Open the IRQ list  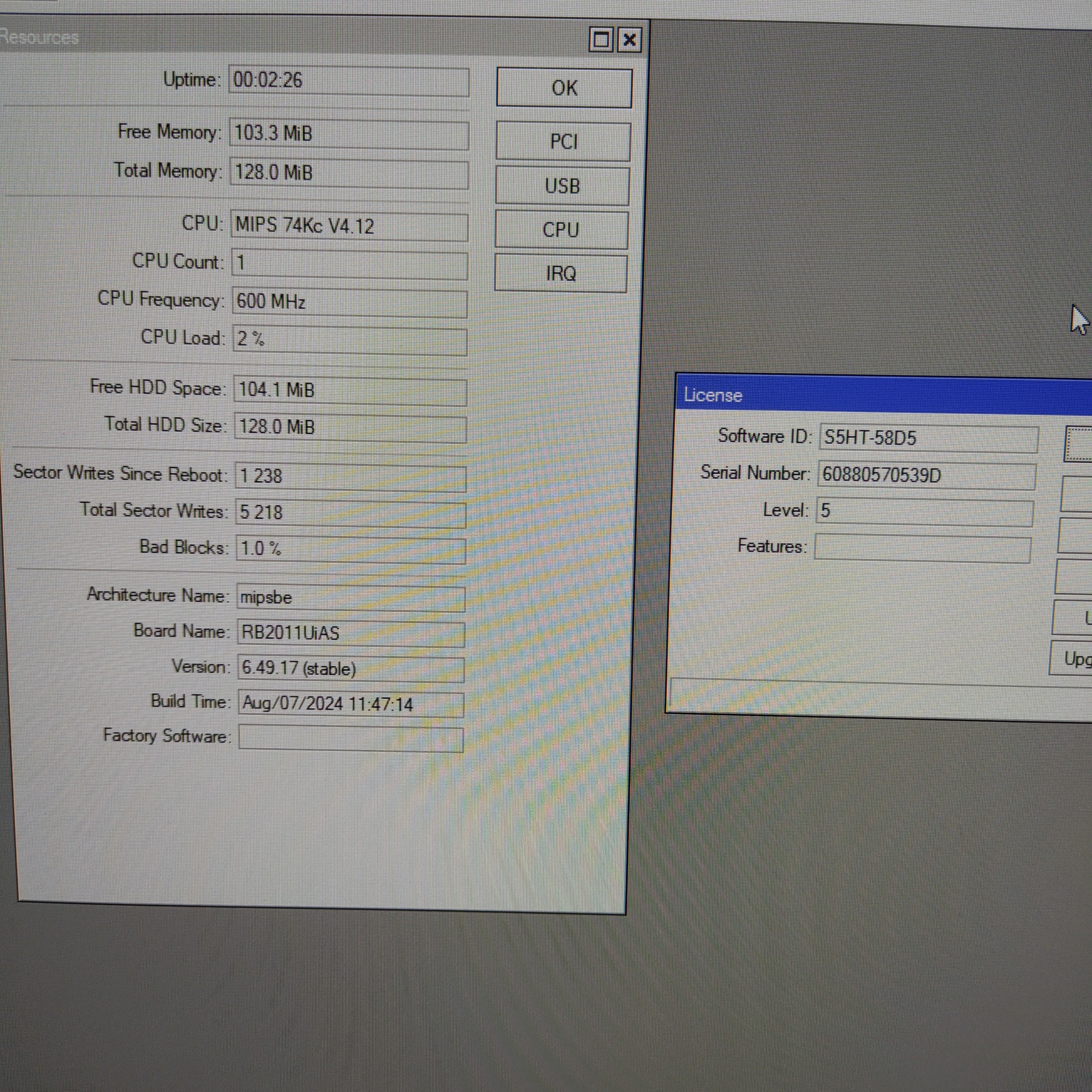[561, 274]
